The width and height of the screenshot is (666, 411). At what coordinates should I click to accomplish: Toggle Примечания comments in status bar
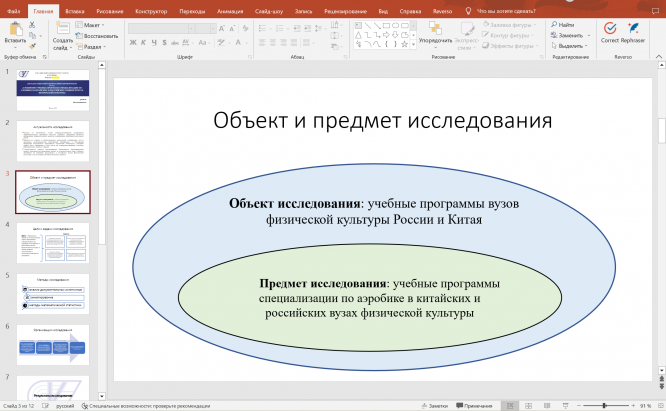click(x=476, y=406)
